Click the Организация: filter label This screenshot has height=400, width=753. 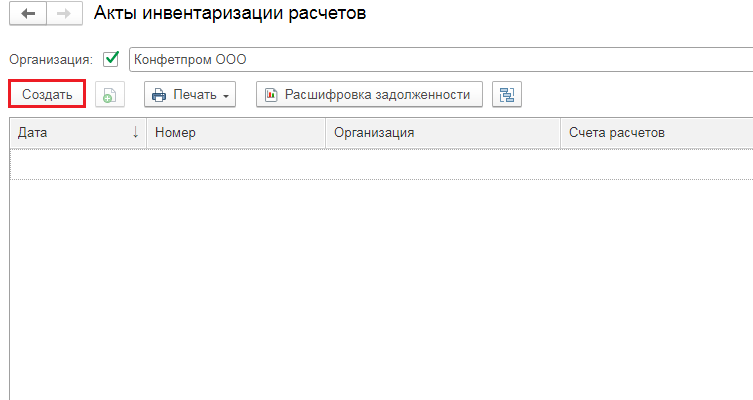[51, 59]
